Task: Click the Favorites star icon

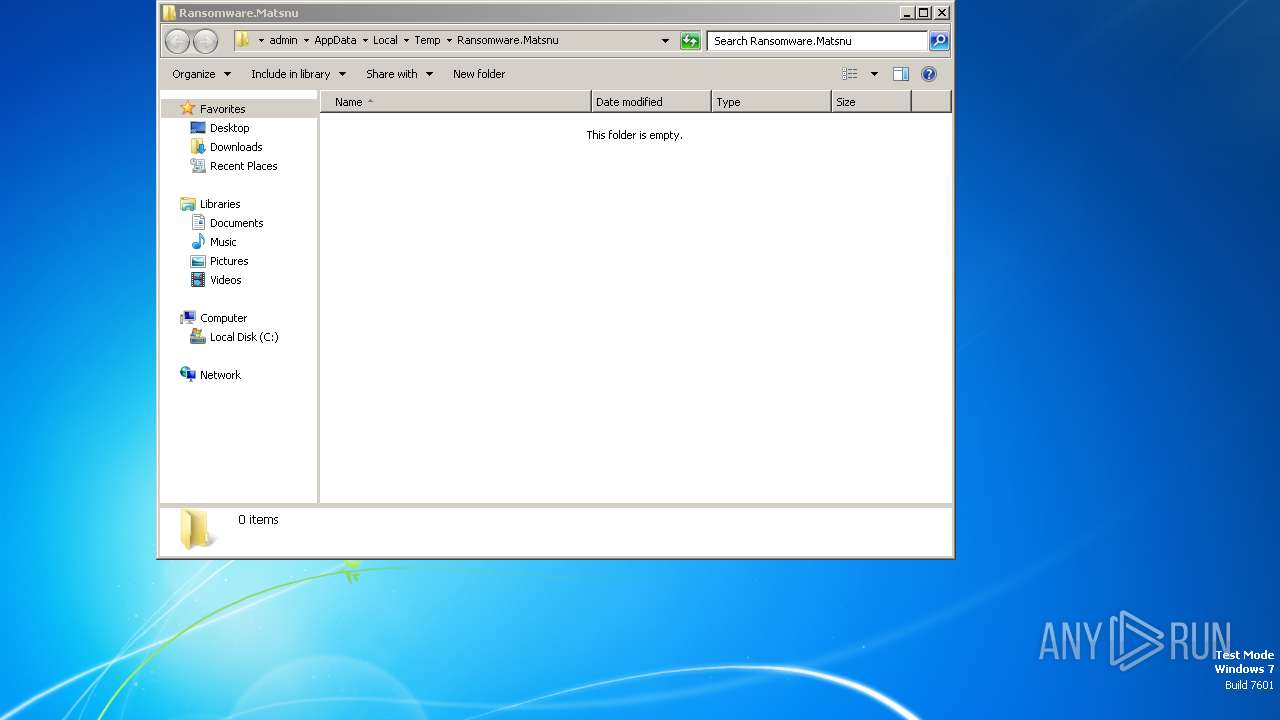Action: coord(187,108)
